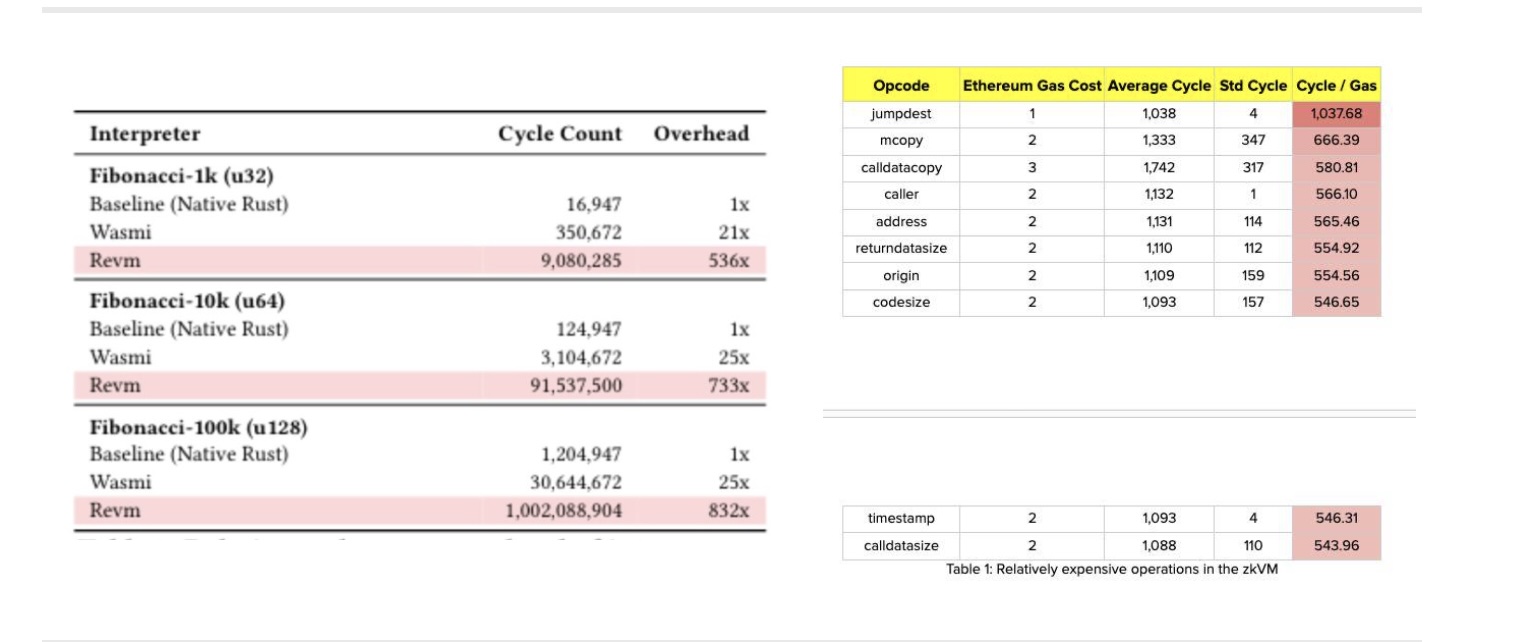
Task: Select the calldatacopy opcode cell
Action: tap(900, 168)
